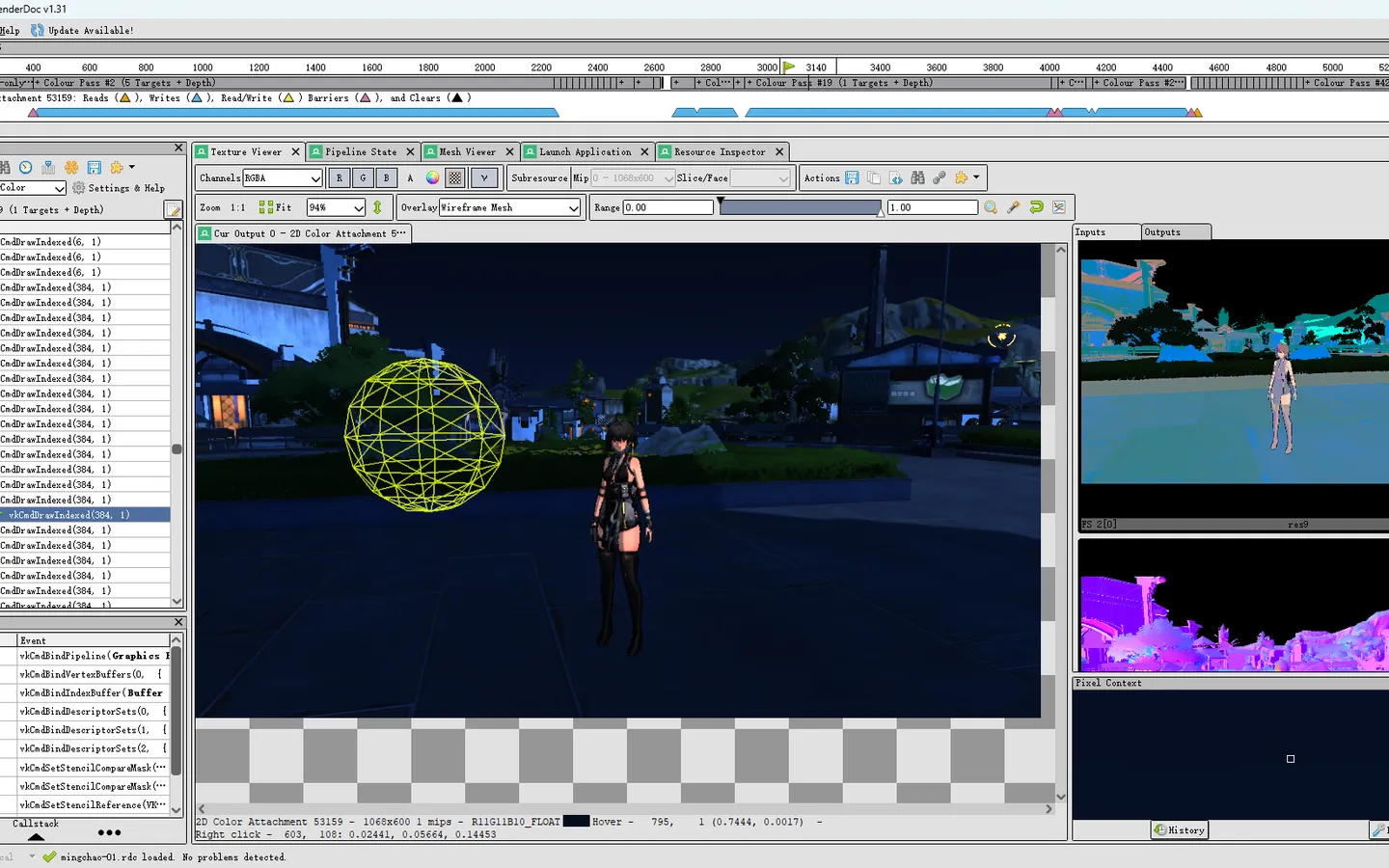Open the Overlay Wireframe Mesh dropdown

coord(510,207)
